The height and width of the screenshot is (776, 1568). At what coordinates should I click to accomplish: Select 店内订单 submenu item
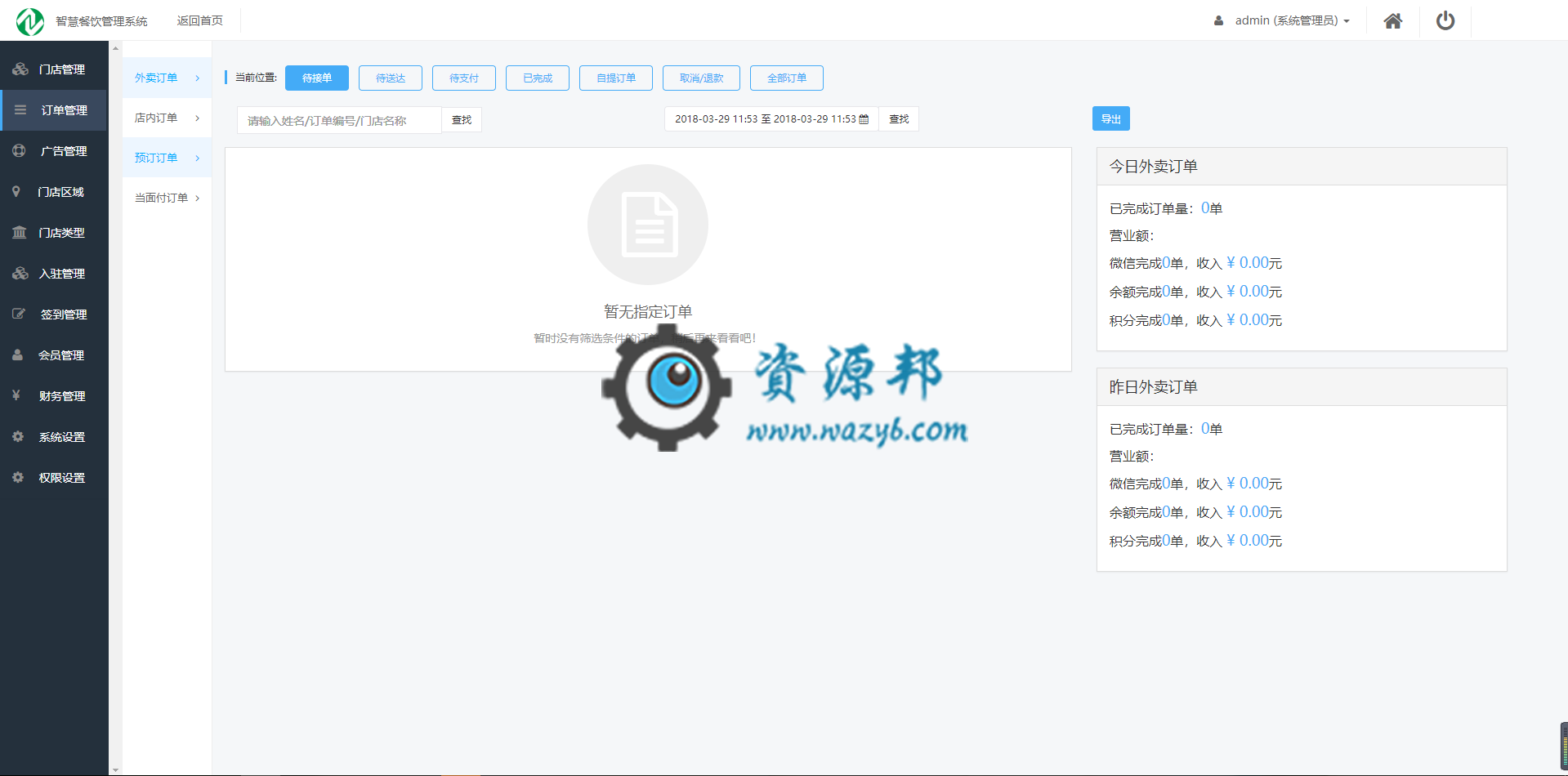pyautogui.click(x=167, y=118)
